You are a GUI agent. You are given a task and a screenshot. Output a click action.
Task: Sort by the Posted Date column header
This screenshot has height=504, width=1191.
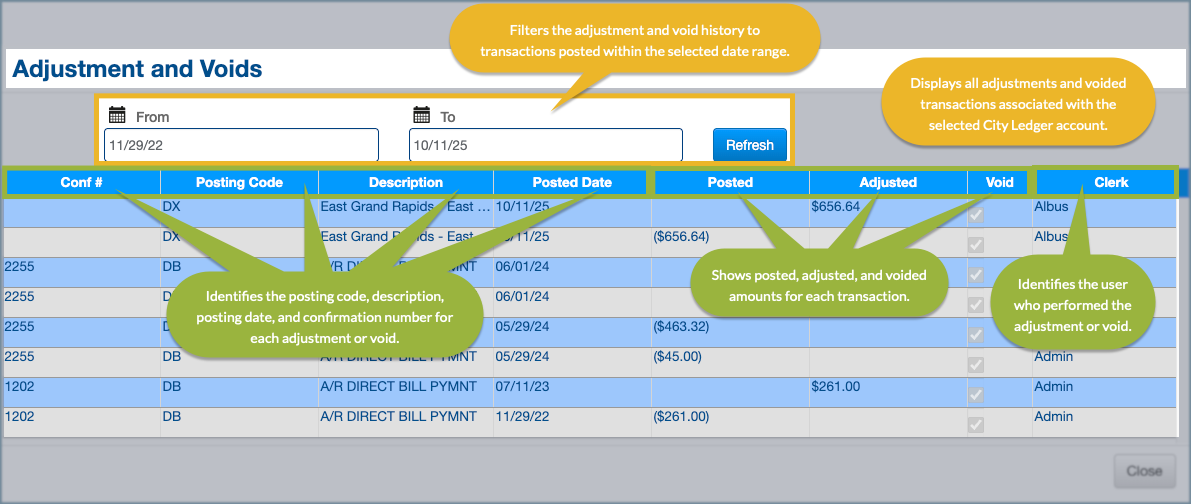point(572,182)
